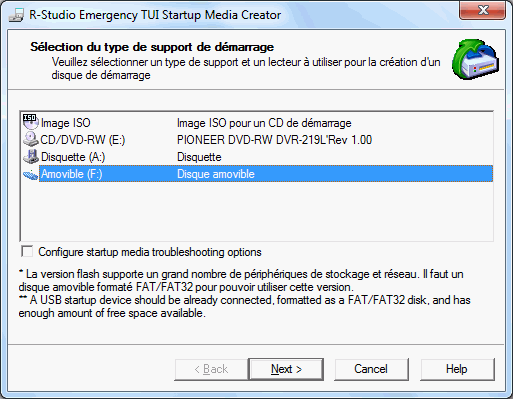
Task: Select Amovible (F:) removable disk row
Action: 266,174
